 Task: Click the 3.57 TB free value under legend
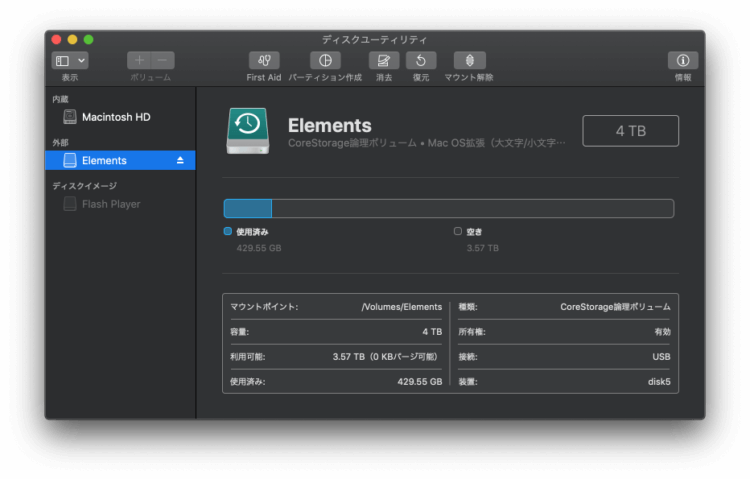click(x=483, y=248)
